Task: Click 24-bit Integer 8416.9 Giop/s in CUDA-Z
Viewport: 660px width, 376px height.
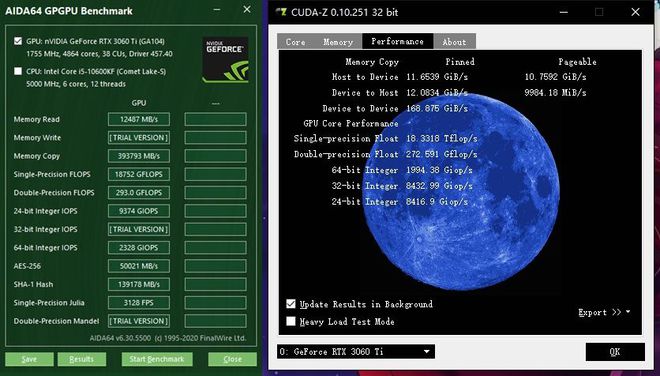Action: pos(437,202)
